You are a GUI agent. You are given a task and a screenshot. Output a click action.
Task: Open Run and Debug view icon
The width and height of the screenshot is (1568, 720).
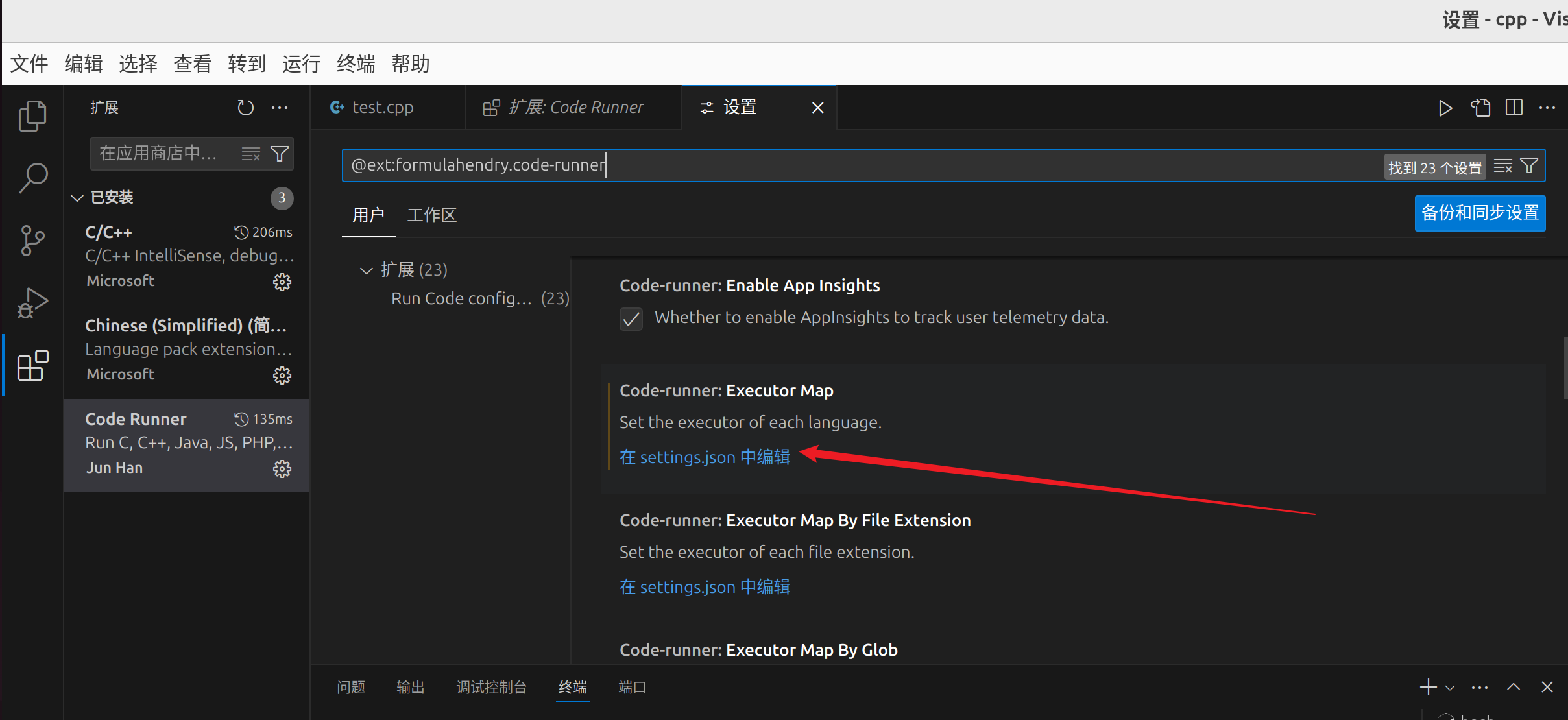pyautogui.click(x=32, y=303)
